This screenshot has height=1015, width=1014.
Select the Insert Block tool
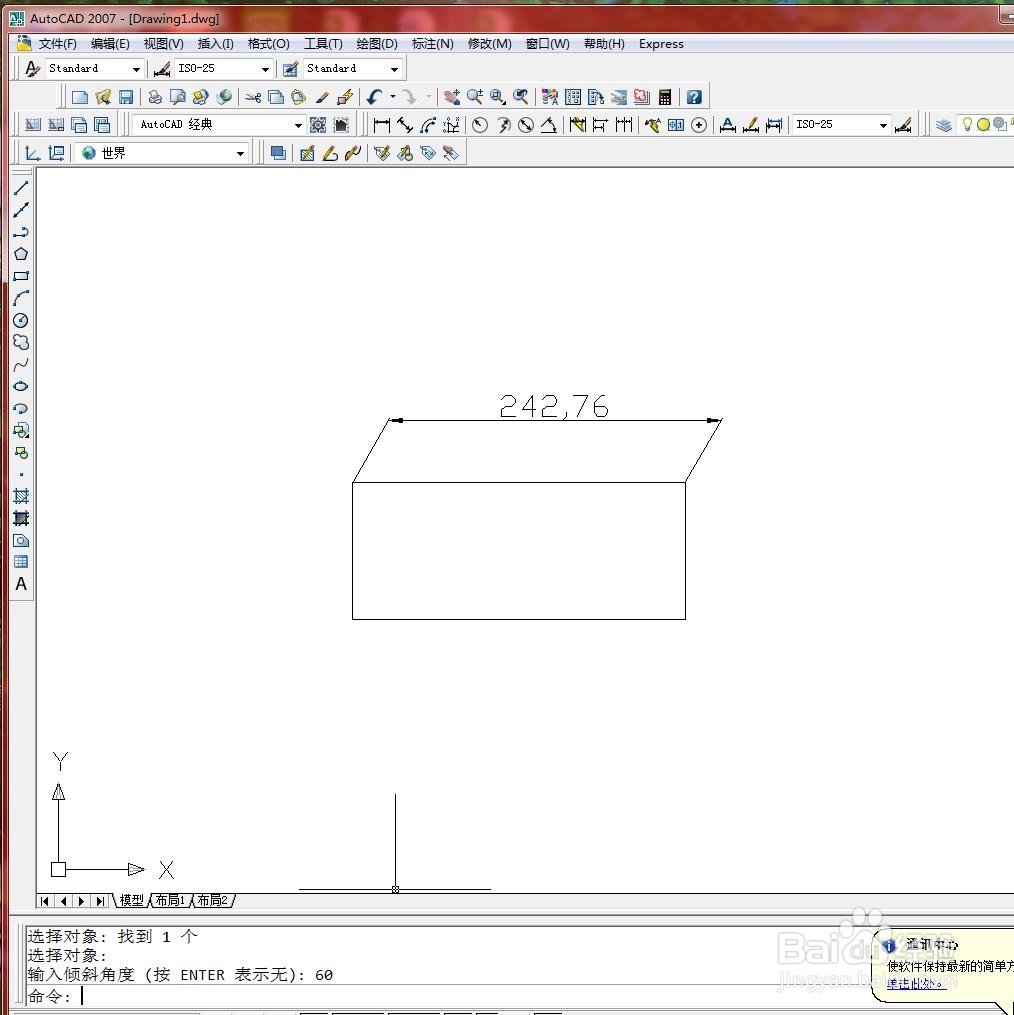21,430
